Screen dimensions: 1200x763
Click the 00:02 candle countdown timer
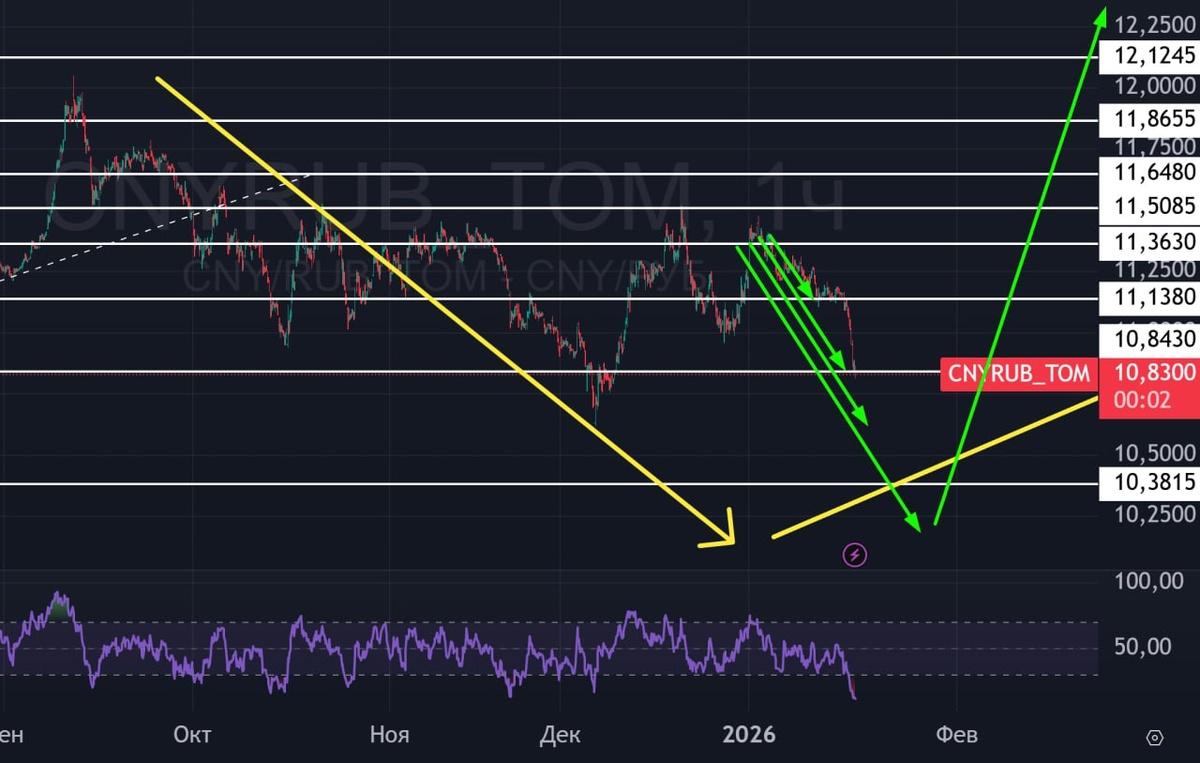coord(1140,402)
